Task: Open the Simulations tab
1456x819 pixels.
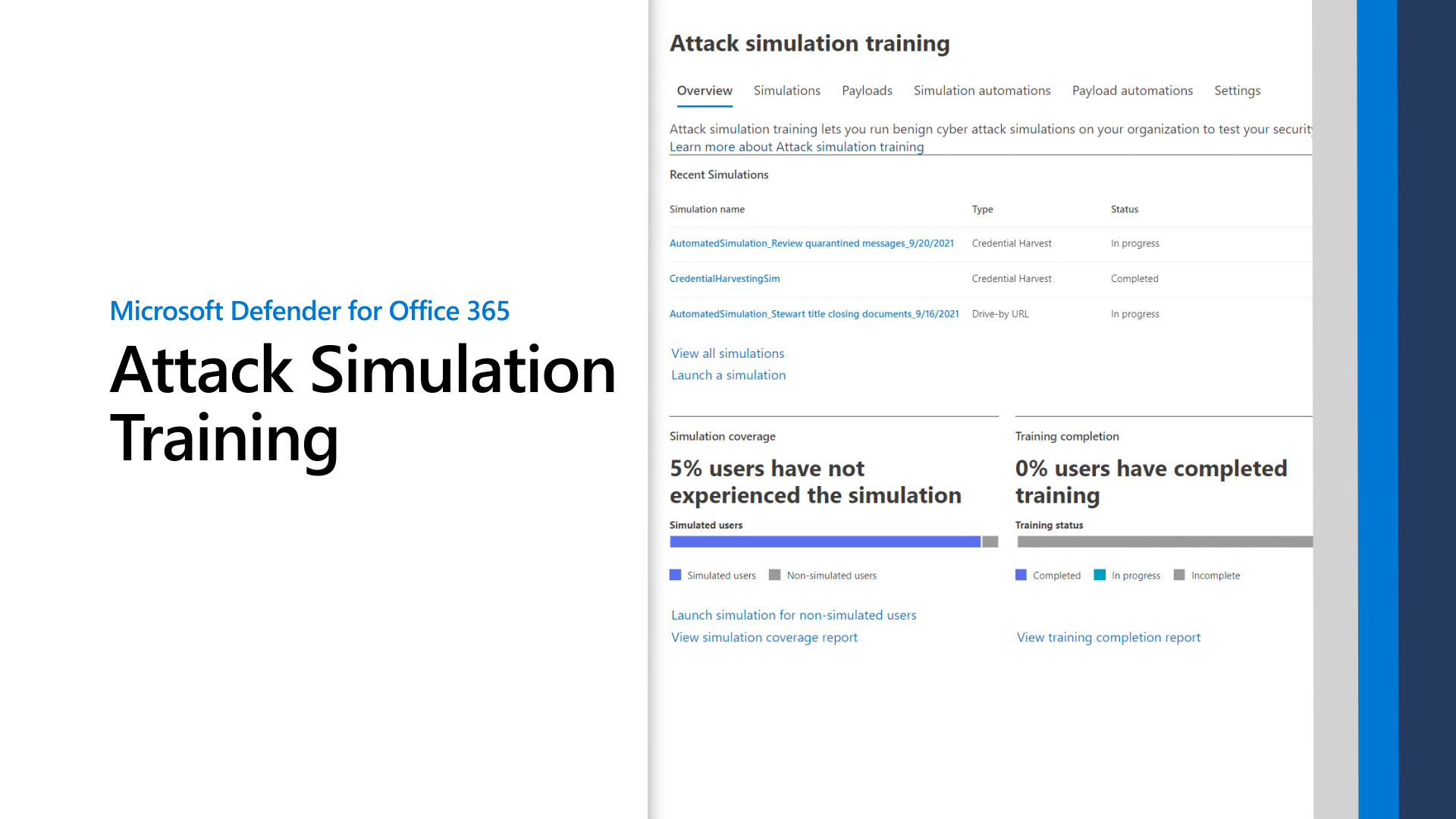Action: 786,90
